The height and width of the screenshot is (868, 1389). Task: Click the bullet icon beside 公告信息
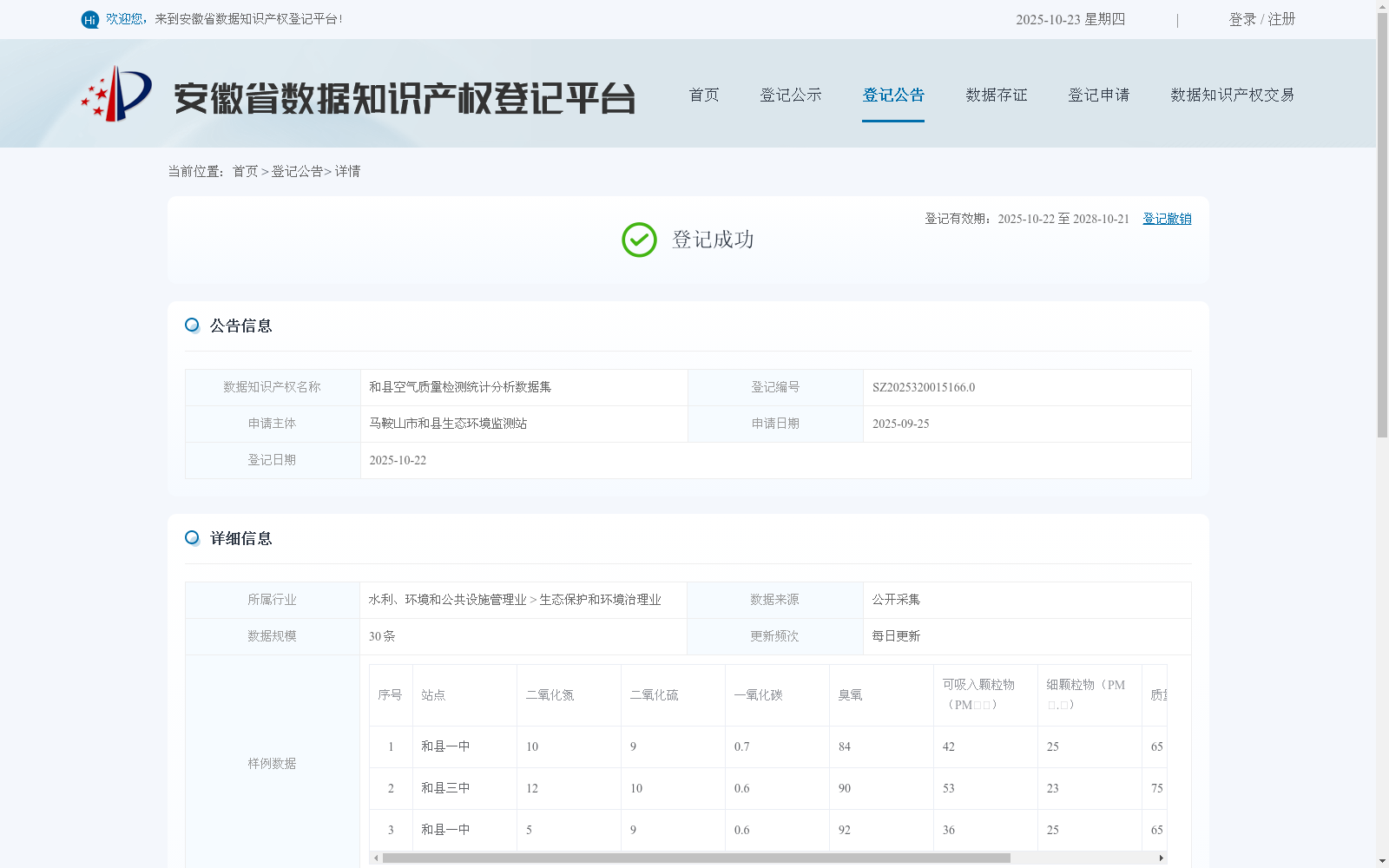pos(192,325)
